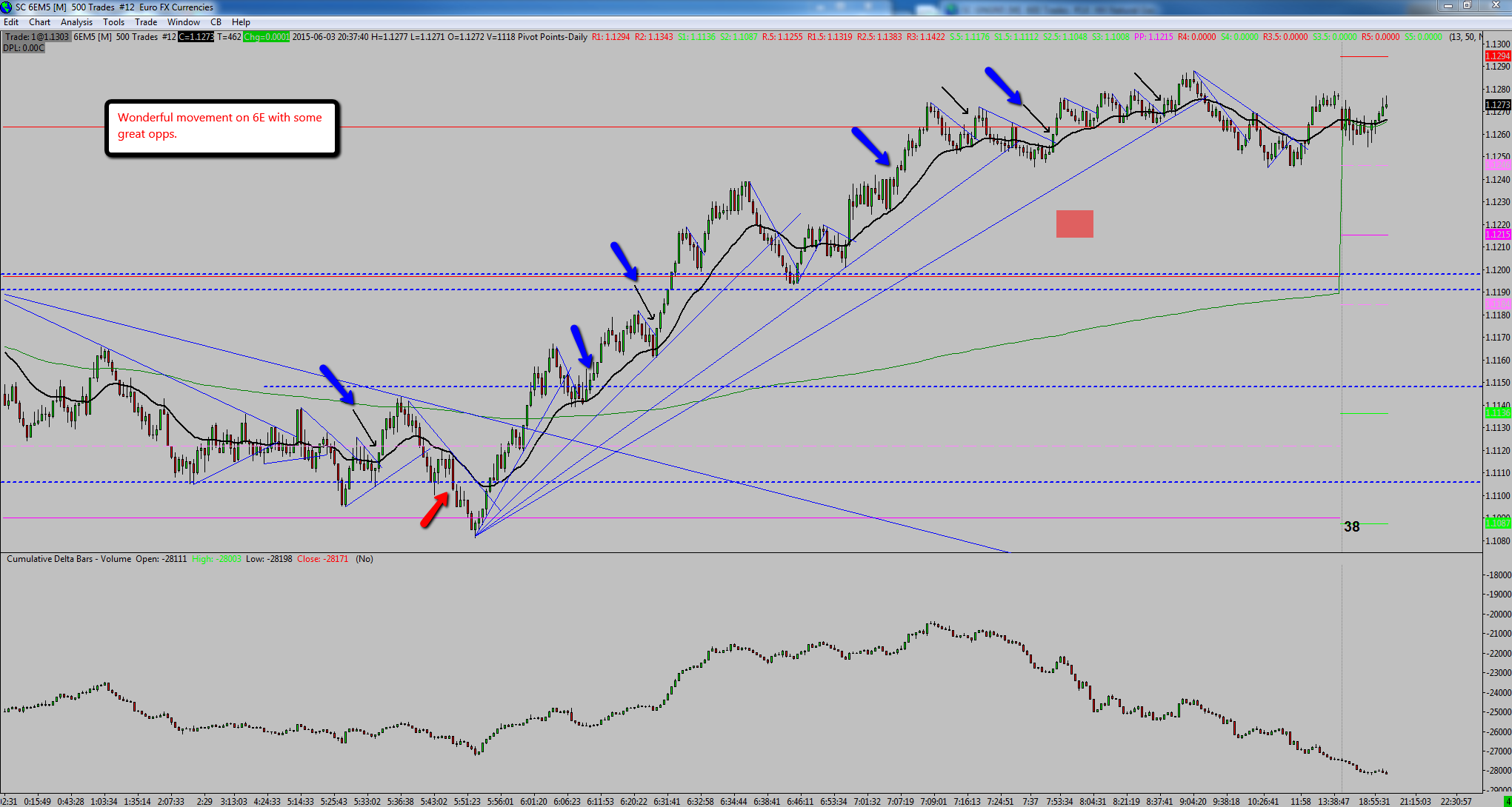Viewport: 1512px width, 807px height.
Task: Open the Window menu
Action: pyautogui.click(x=184, y=22)
